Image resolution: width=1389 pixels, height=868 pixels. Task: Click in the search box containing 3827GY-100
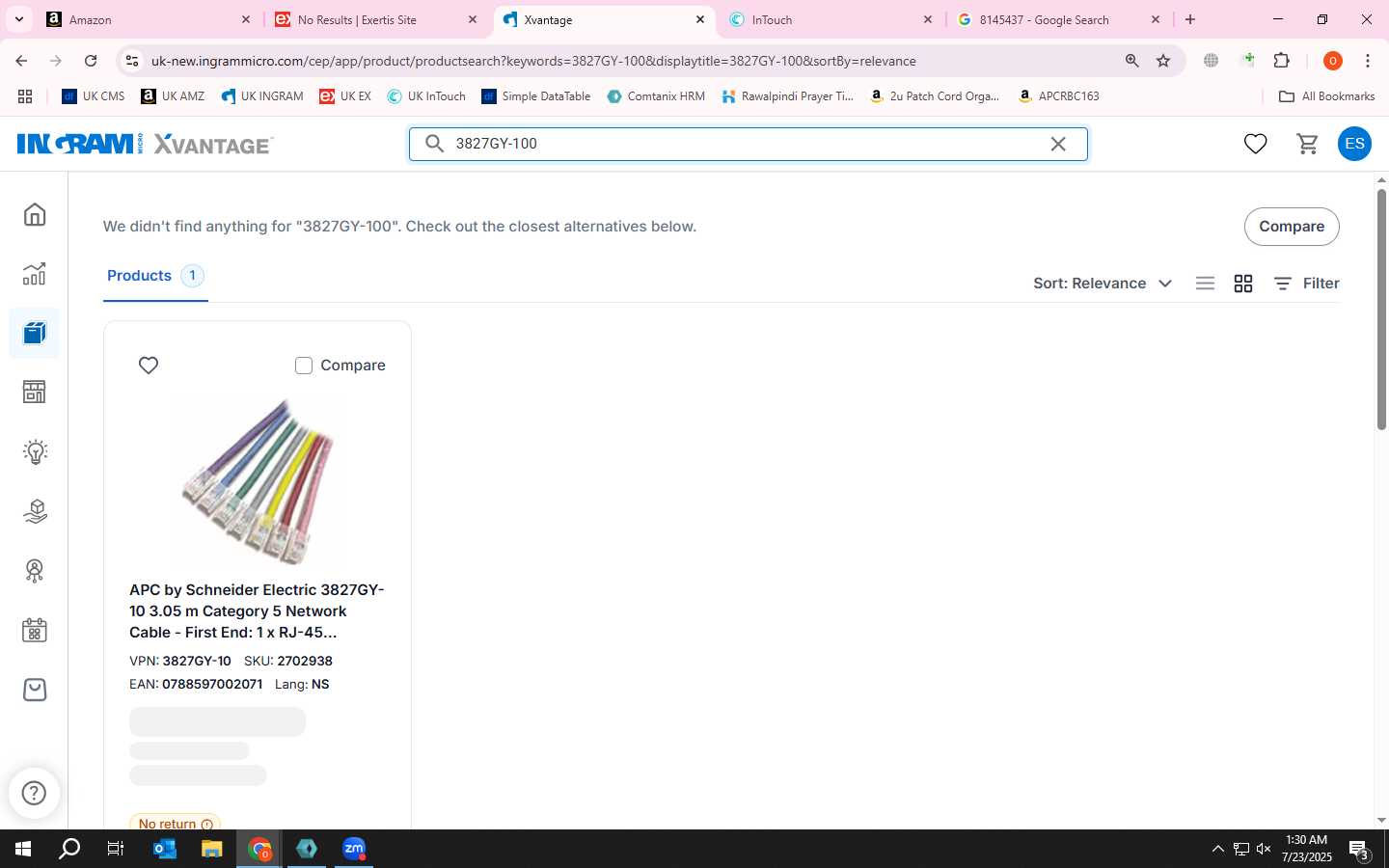pos(748,144)
